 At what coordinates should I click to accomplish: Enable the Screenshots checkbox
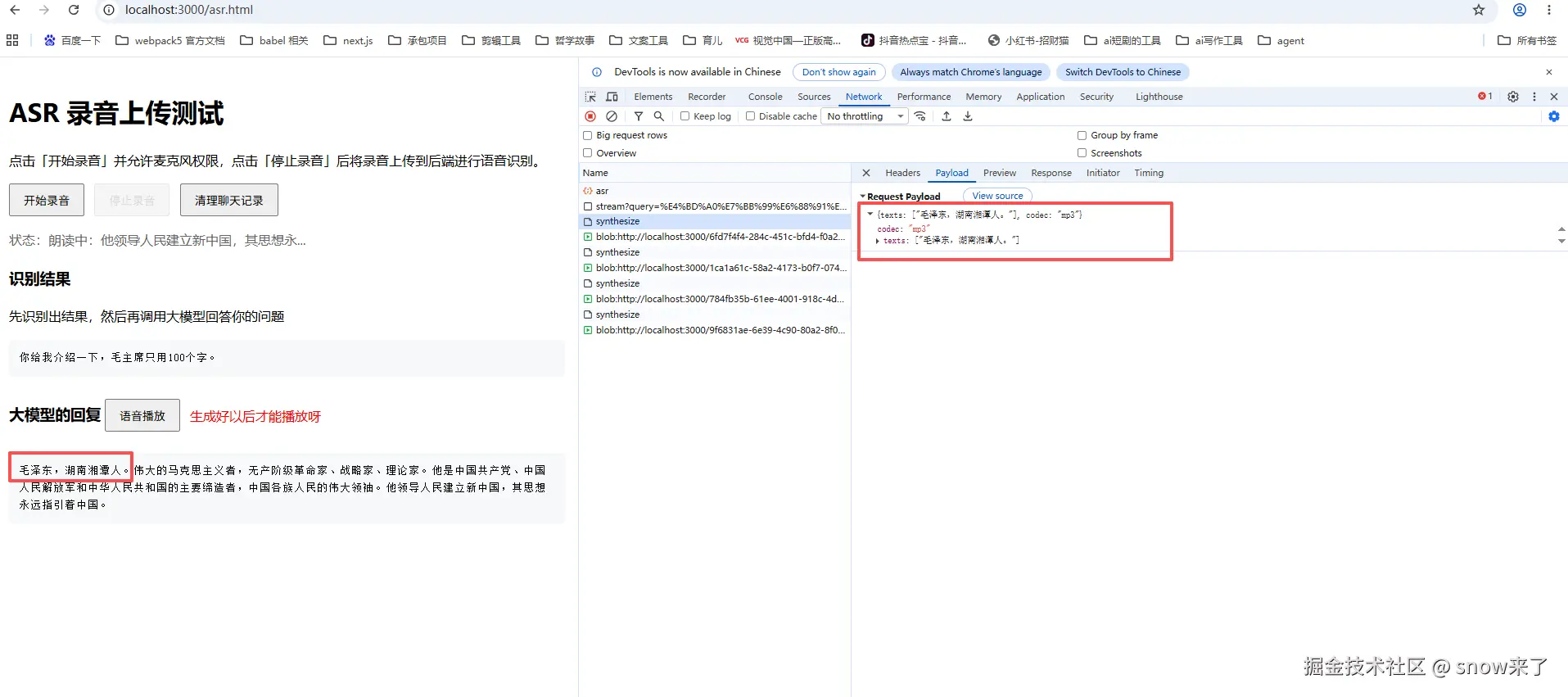[1082, 153]
